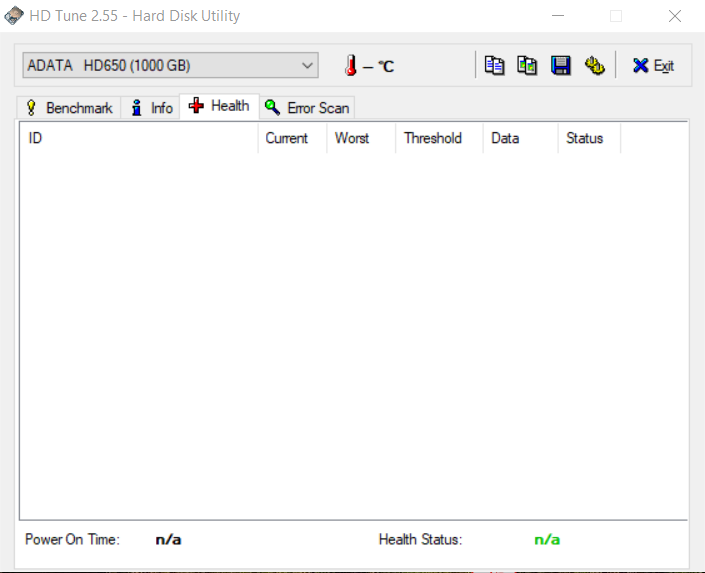Viewport: 705px width, 573px height.
Task: Sort by the ID column header
Action: (x=138, y=138)
